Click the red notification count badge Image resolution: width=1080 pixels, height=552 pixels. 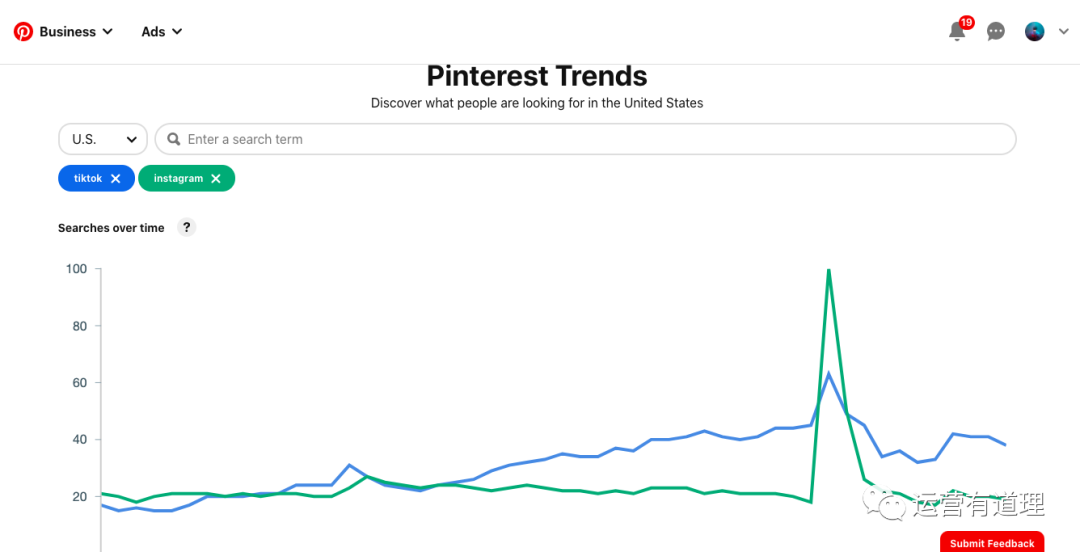click(x=967, y=22)
